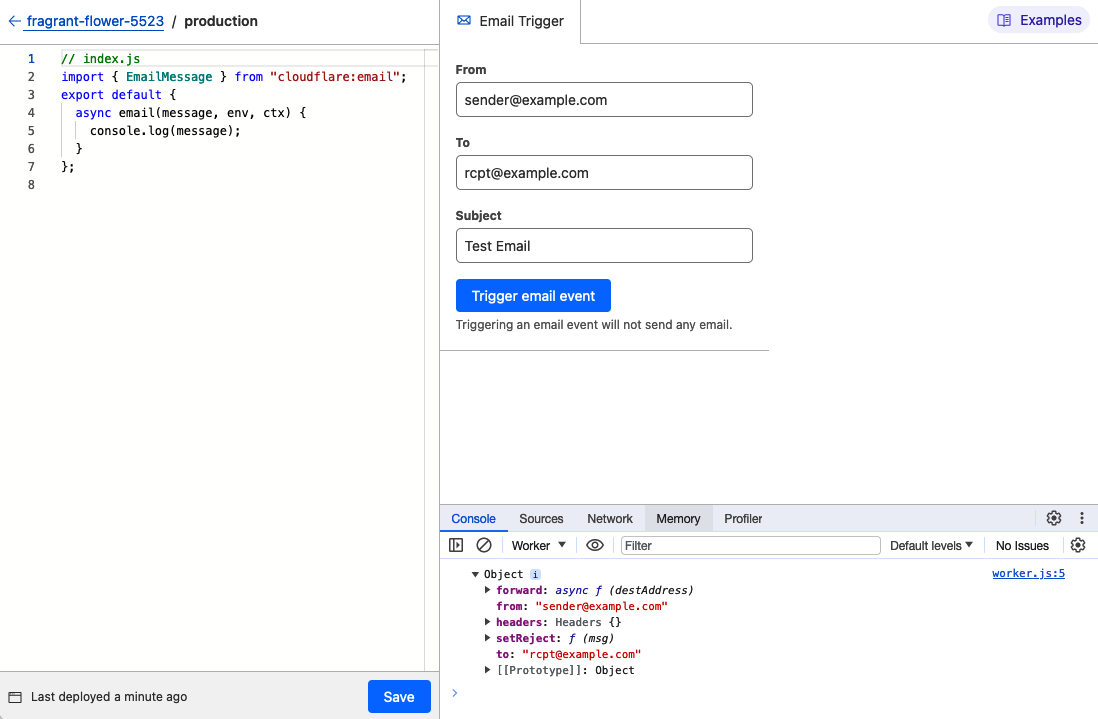Click the back arrow beside fragrant-flower-5523
Viewport: 1098px width, 719px height.
point(14,22)
